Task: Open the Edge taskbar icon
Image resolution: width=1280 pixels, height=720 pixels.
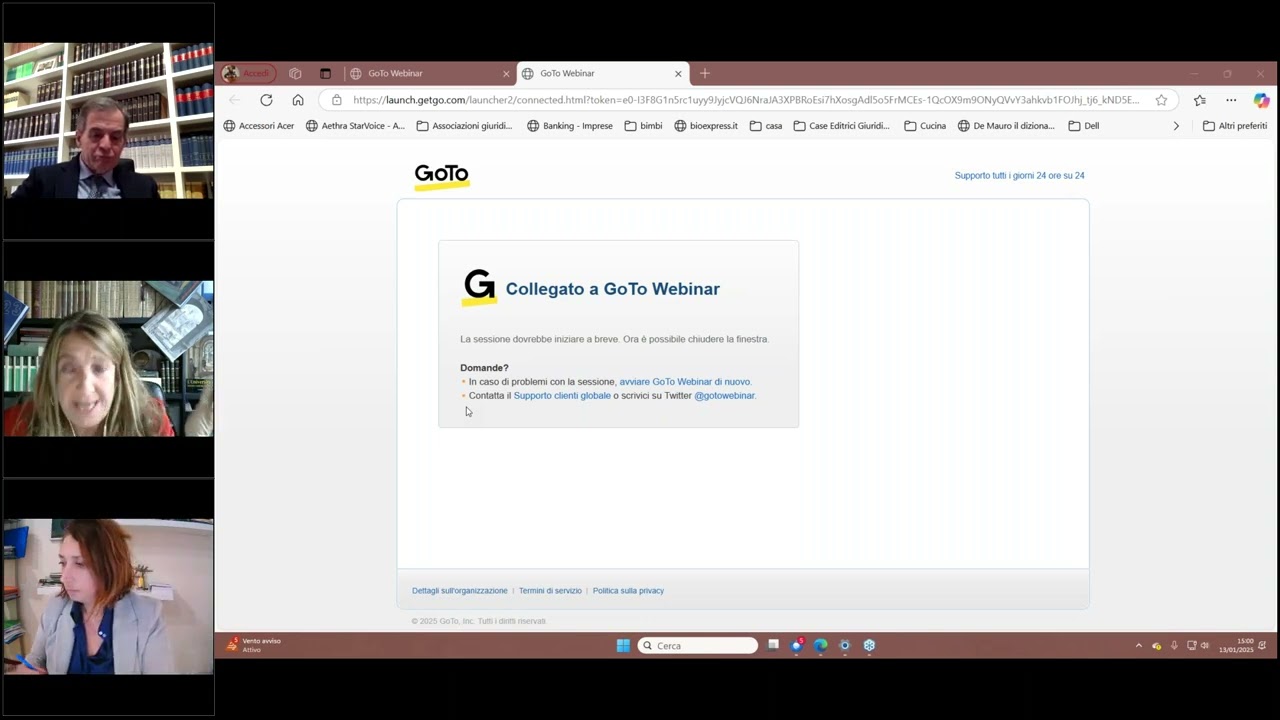Action: pyautogui.click(x=821, y=646)
